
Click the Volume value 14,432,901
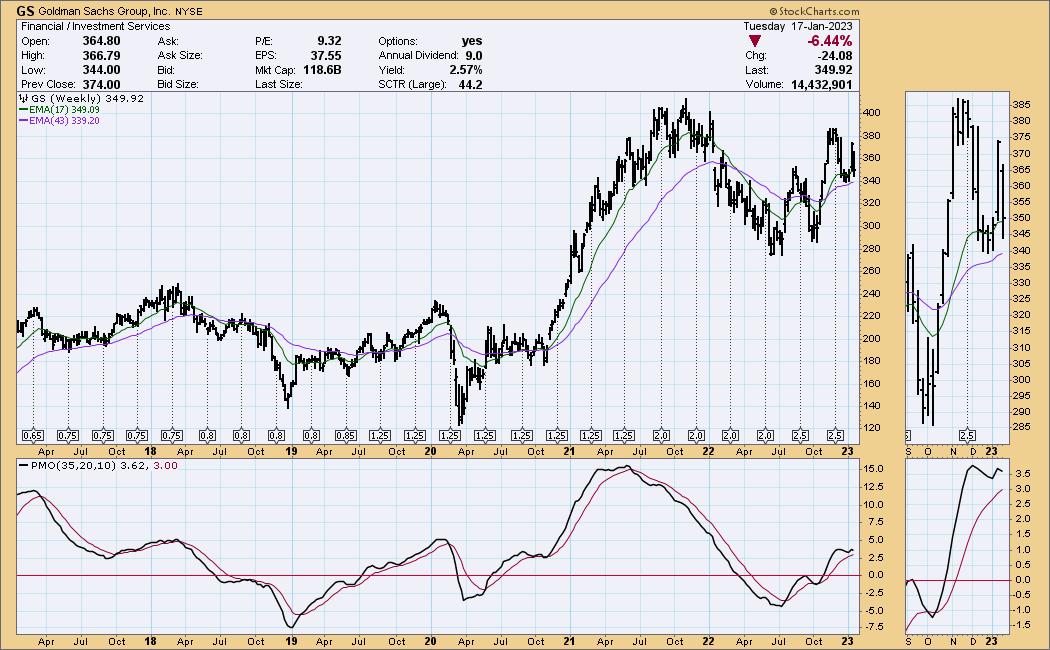click(822, 85)
